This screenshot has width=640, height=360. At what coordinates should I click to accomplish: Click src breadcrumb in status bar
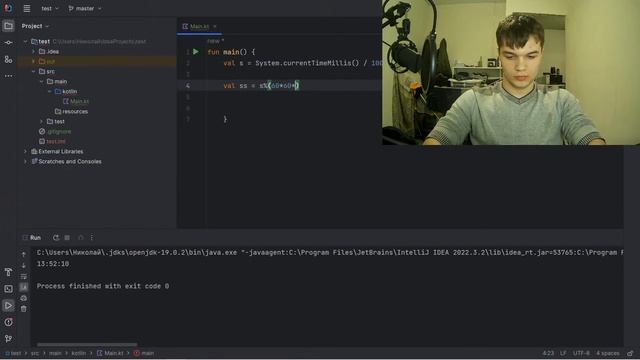35,353
